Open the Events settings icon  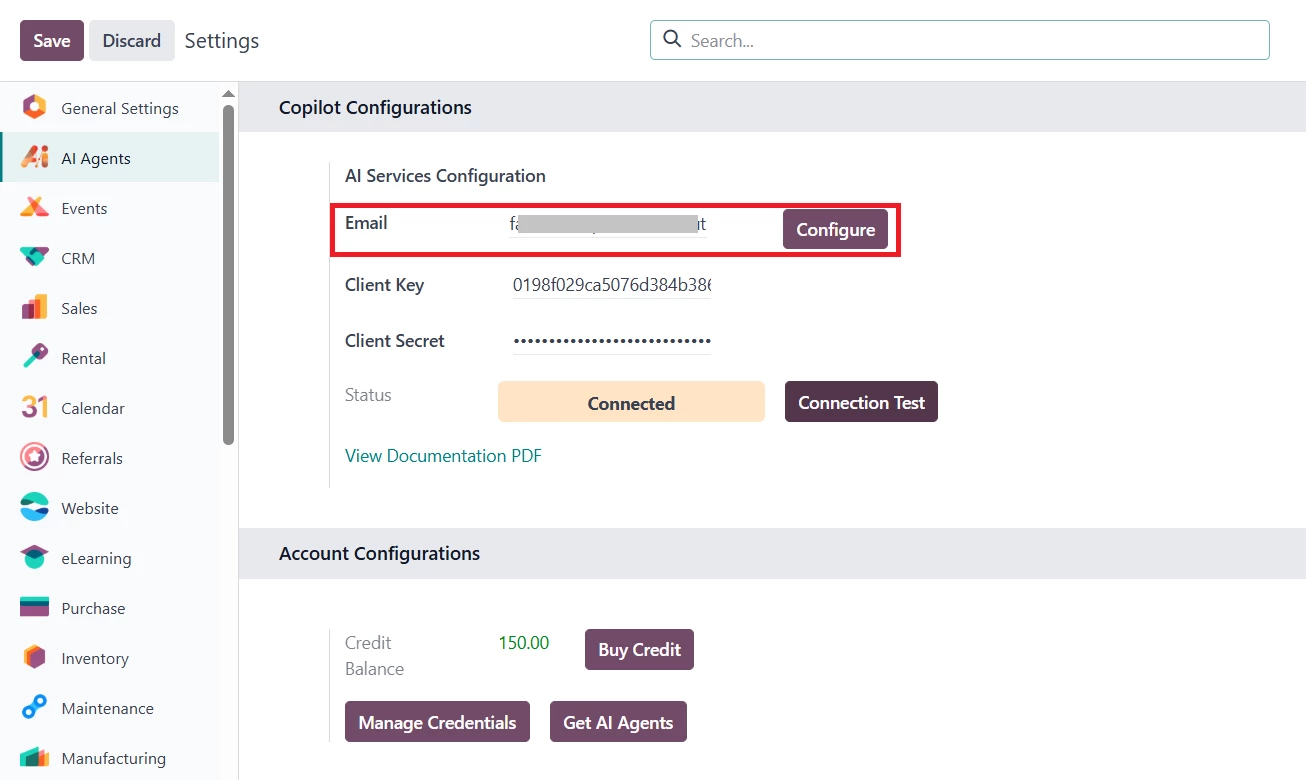click(x=34, y=208)
